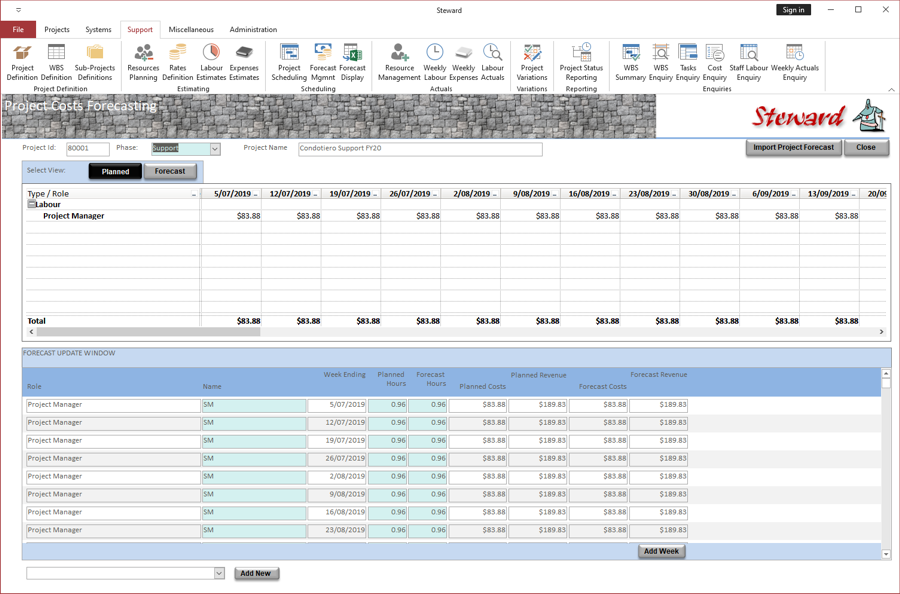Open Sub-Projects Definitions
The image size is (900, 594).
pos(95,63)
